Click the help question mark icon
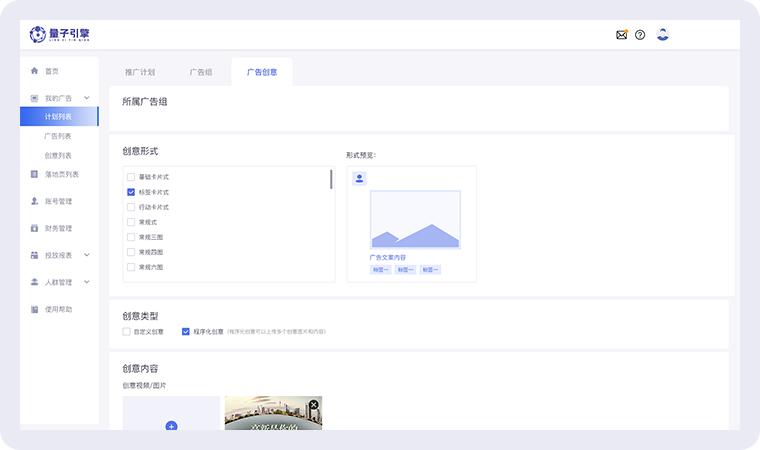760x450 pixels. [640, 35]
